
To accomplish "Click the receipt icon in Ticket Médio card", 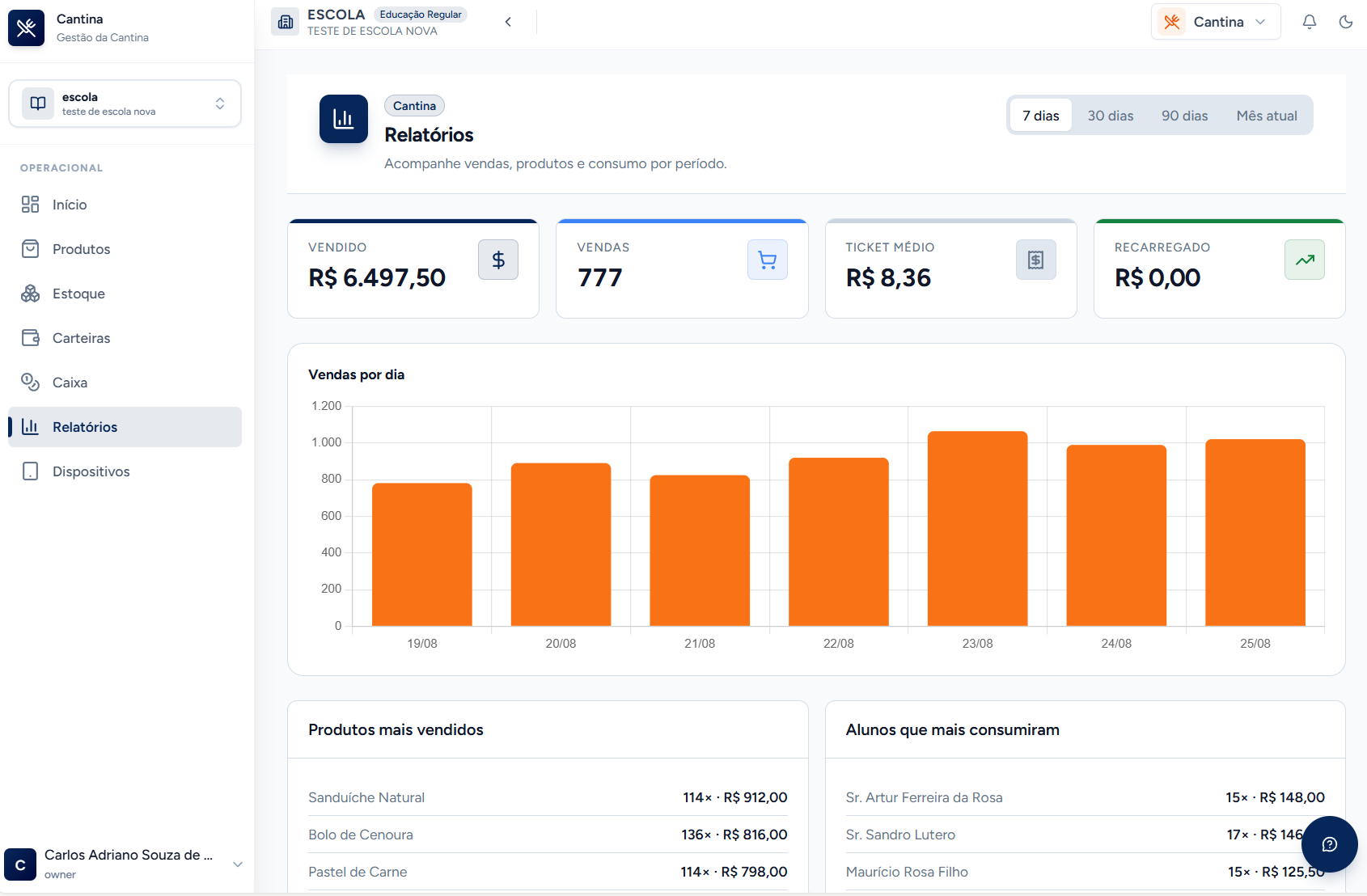I will tap(1036, 260).
